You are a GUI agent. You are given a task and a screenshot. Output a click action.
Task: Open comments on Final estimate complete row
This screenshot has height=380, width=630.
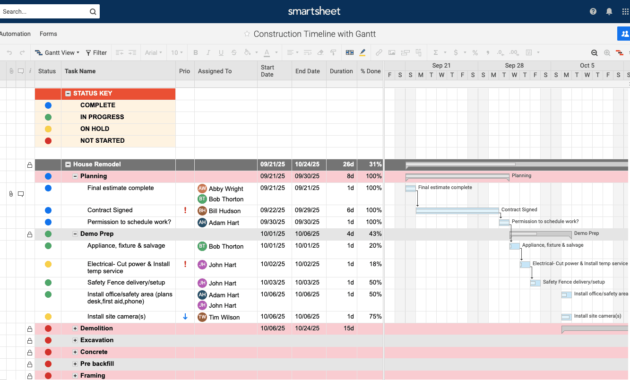pos(21,194)
